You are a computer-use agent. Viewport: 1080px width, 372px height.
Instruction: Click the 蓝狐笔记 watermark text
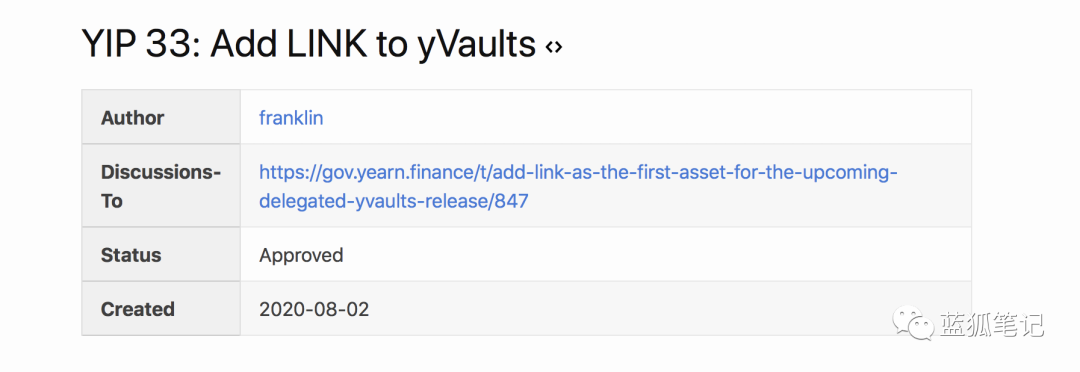(990, 323)
